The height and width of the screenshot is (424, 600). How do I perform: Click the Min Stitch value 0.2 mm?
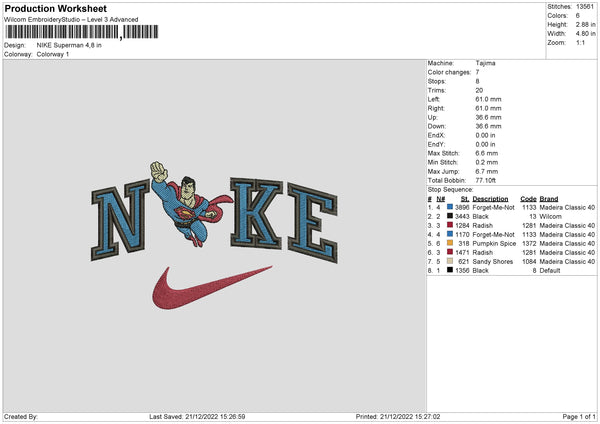pos(487,162)
